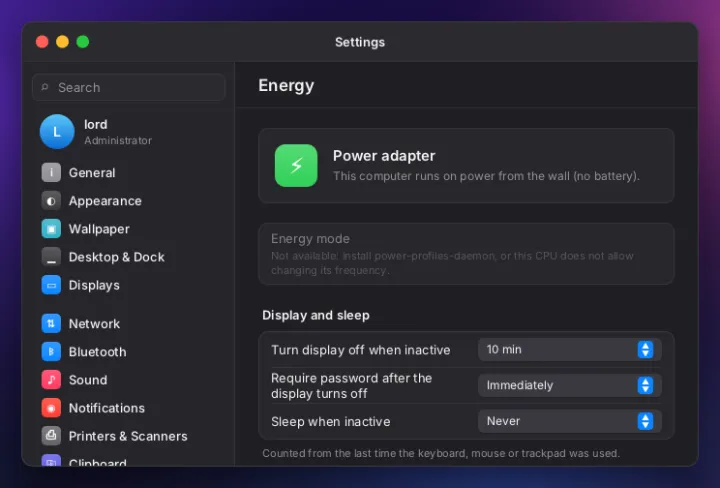Click the stepper arrows beside Never
Viewport: 720px width, 488px height.
pyautogui.click(x=645, y=421)
